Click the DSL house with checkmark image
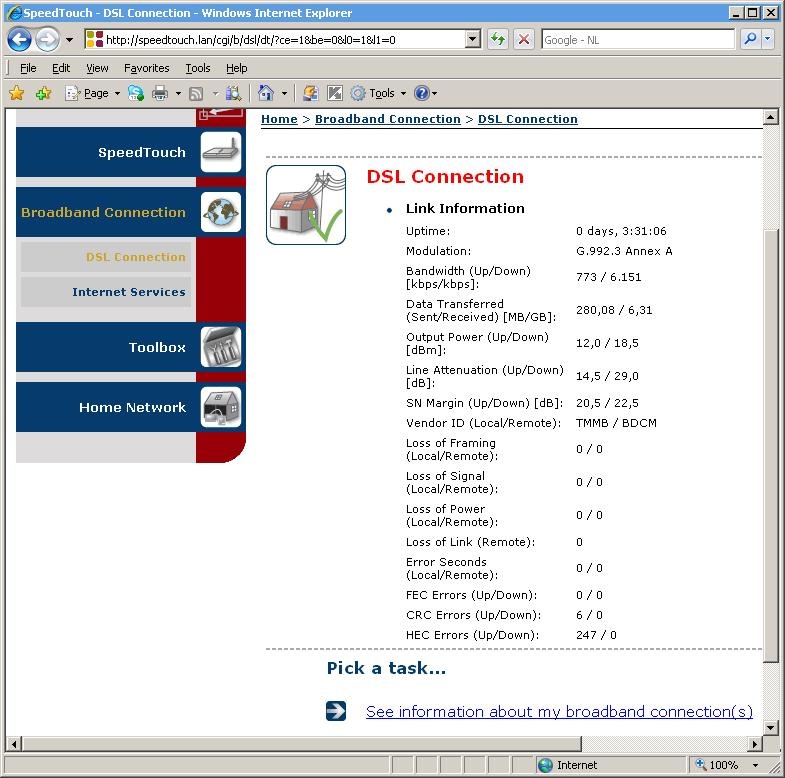Image resolution: width=785 pixels, height=778 pixels. pos(306,205)
